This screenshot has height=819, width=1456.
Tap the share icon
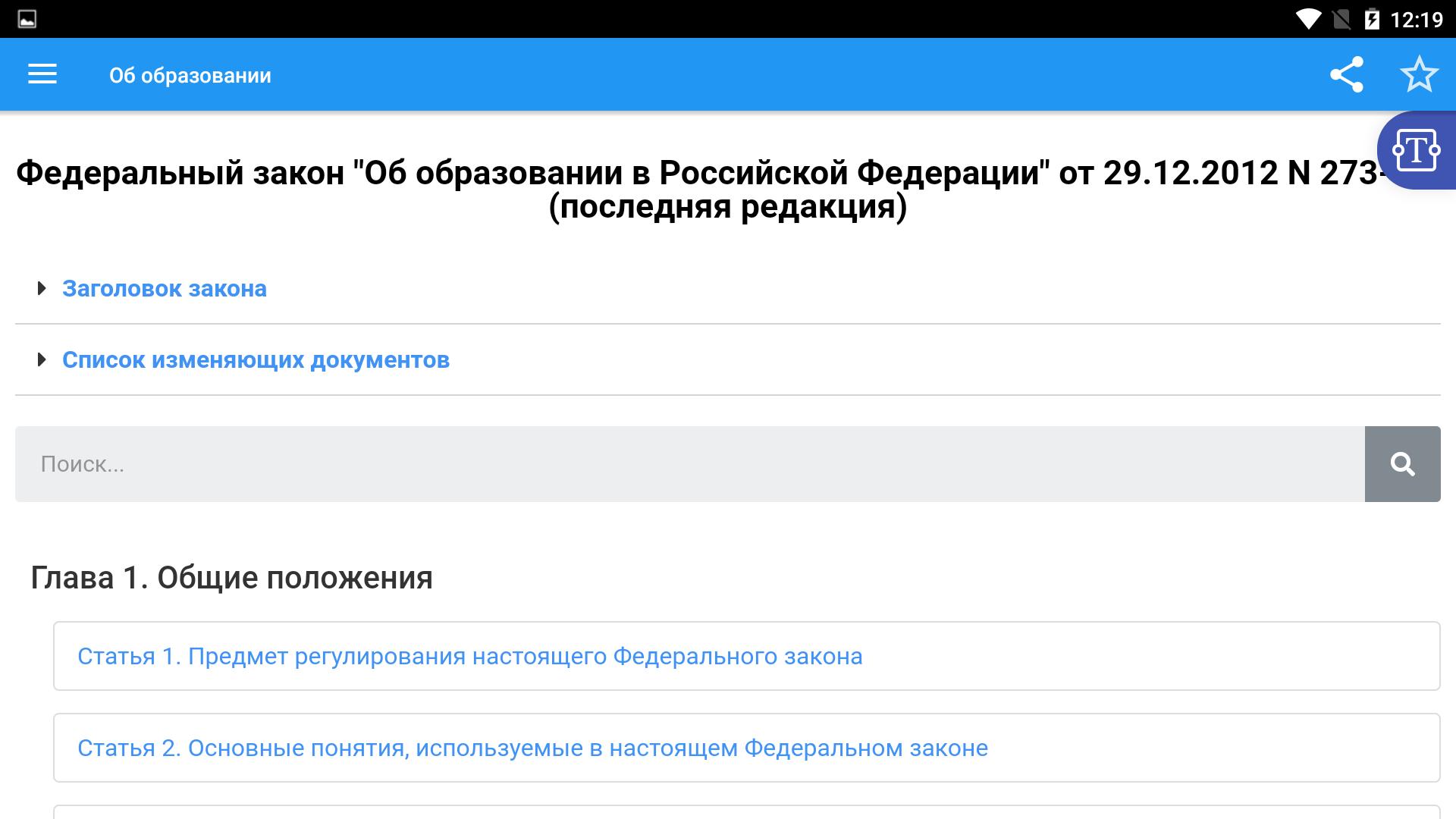click(x=1347, y=74)
